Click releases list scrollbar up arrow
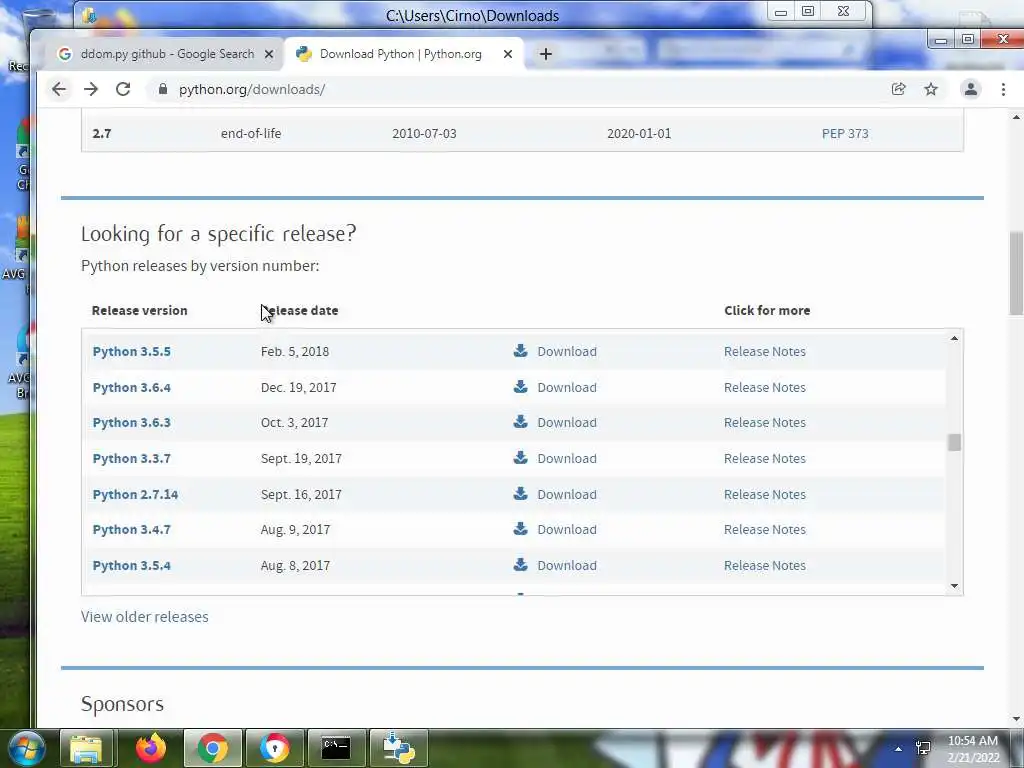This screenshot has height=768, width=1024. [x=954, y=338]
